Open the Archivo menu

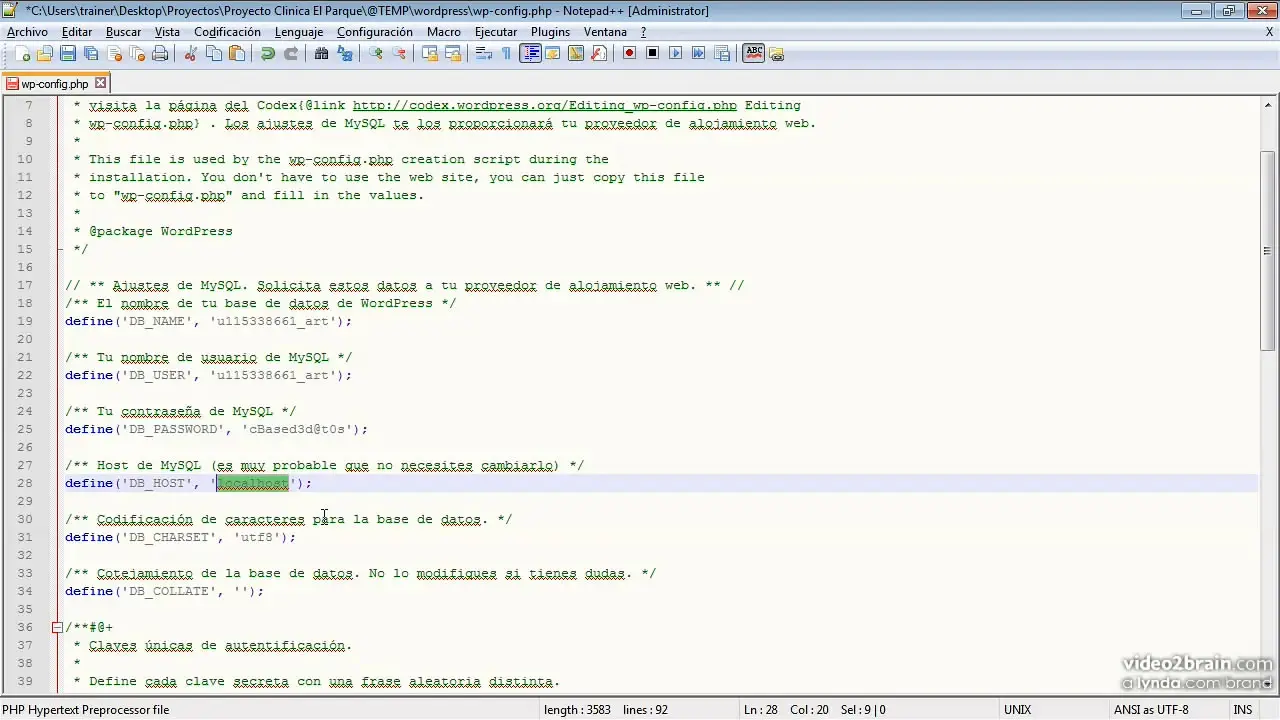[27, 32]
